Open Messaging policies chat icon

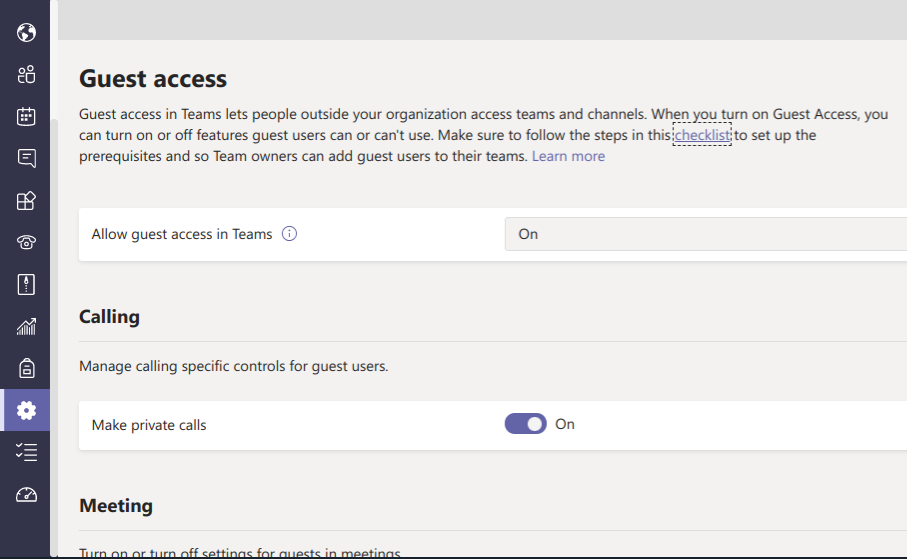[27, 158]
